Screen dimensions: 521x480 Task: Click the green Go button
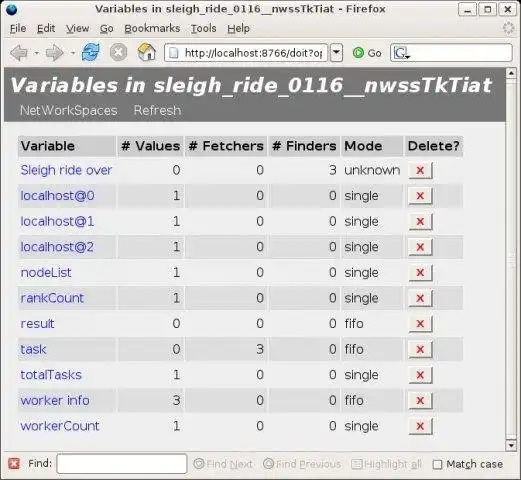pos(367,53)
